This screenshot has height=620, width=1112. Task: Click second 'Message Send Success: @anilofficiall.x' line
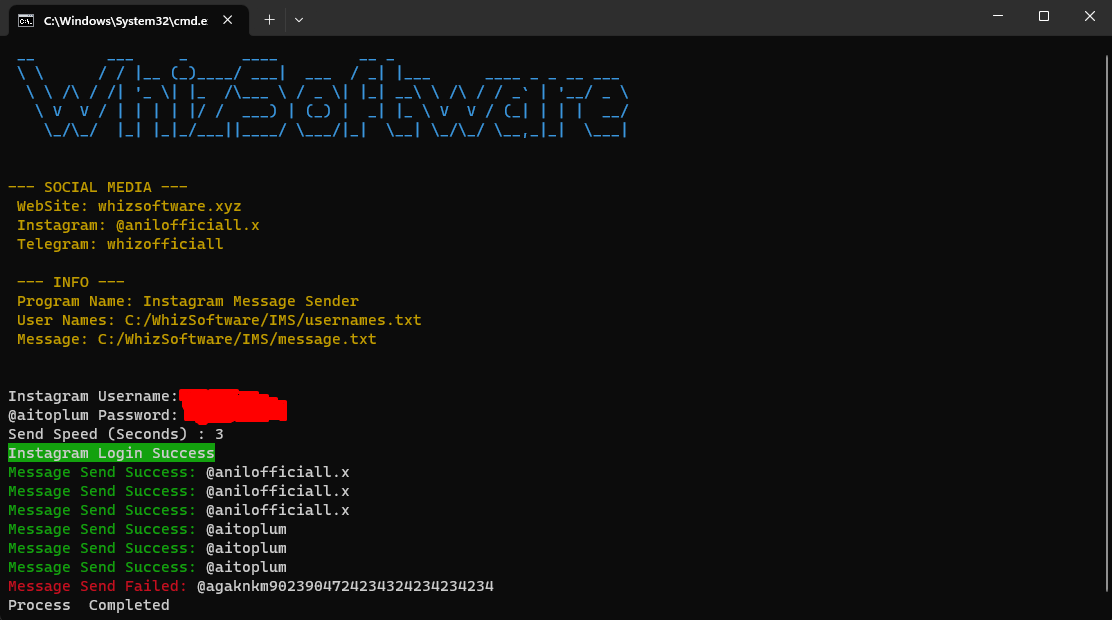(179, 492)
